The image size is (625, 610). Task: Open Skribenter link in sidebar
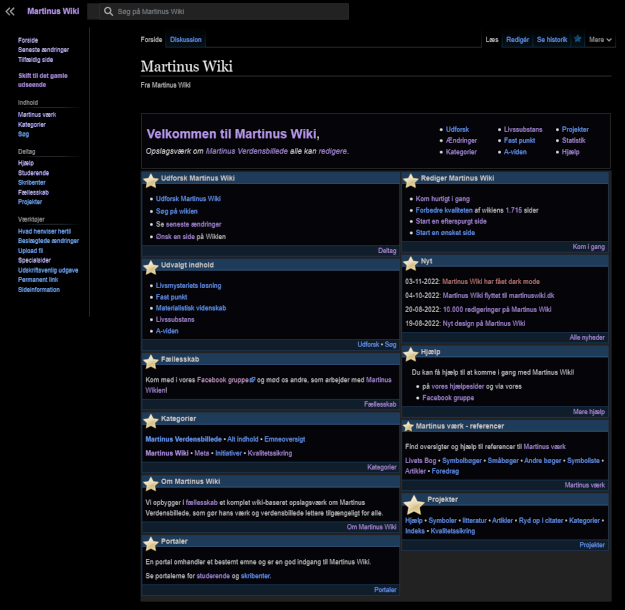point(32,183)
